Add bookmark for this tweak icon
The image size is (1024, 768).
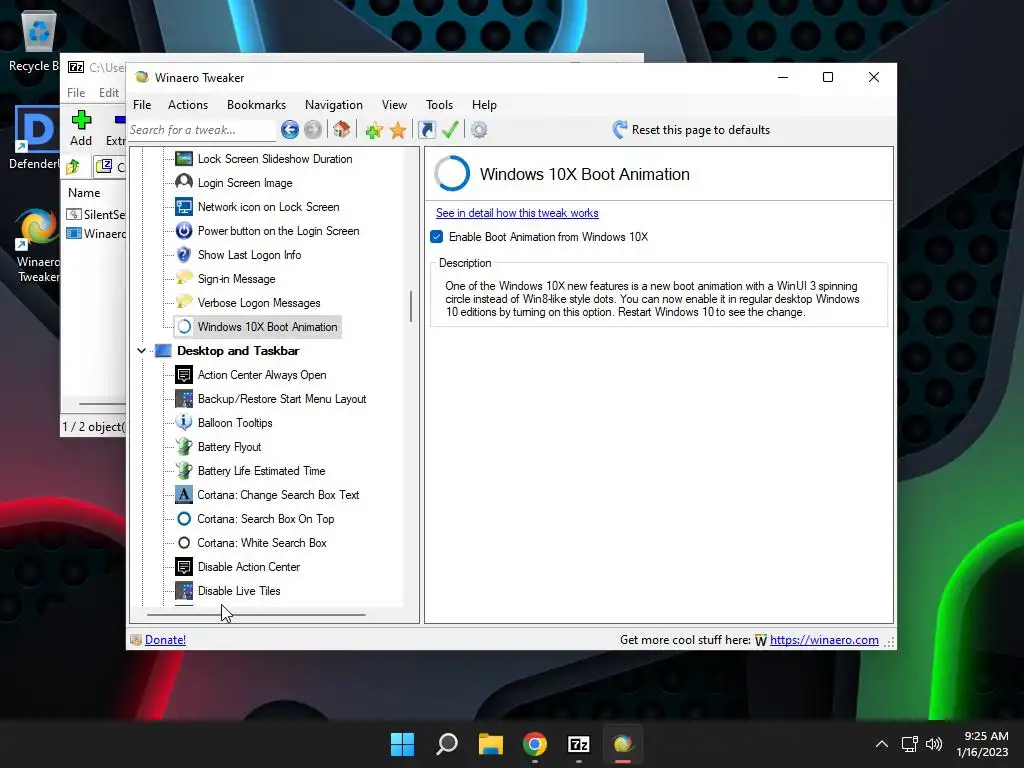[x=374, y=130]
